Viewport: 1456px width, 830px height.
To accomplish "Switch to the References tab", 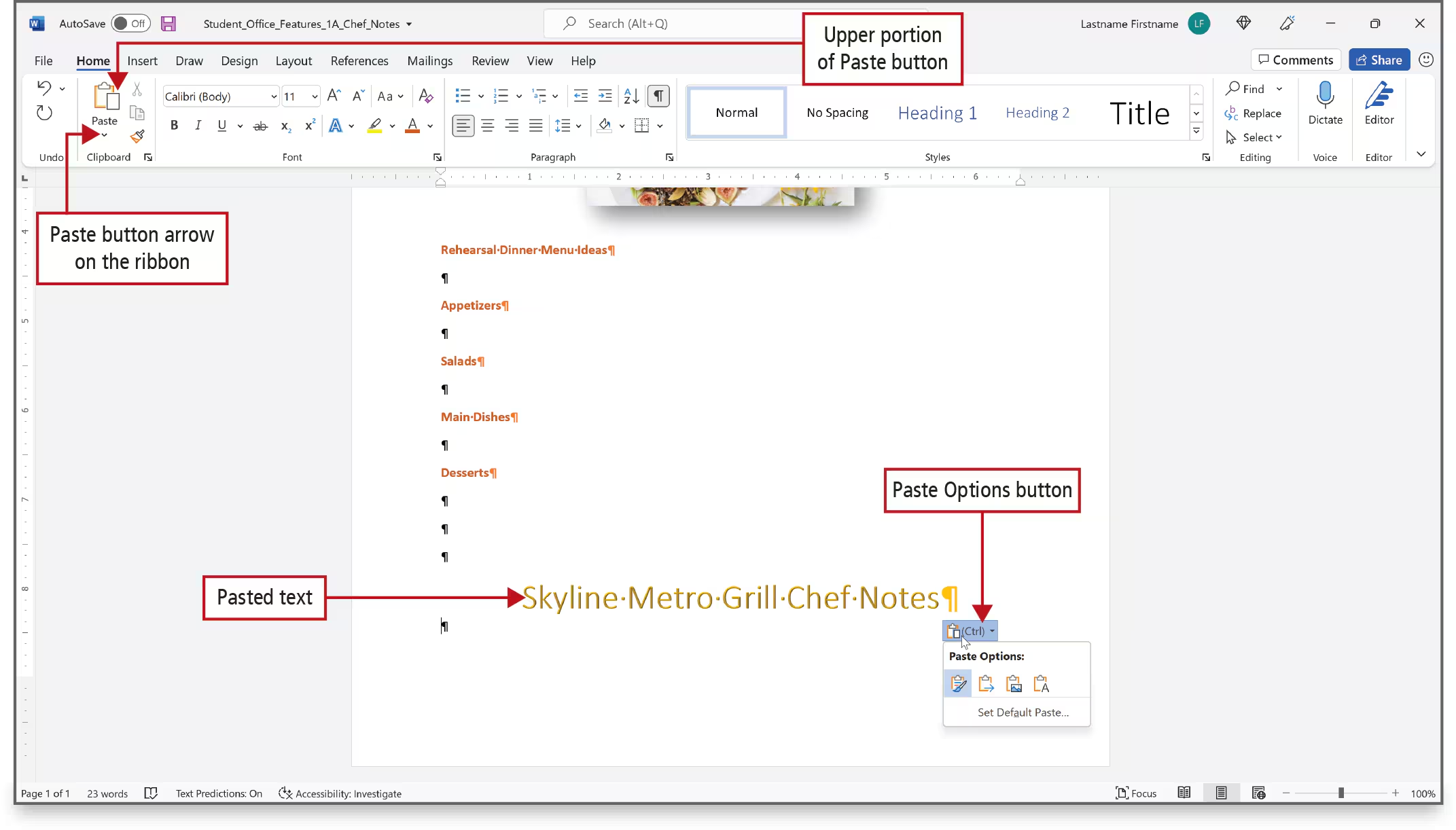I will click(x=359, y=61).
